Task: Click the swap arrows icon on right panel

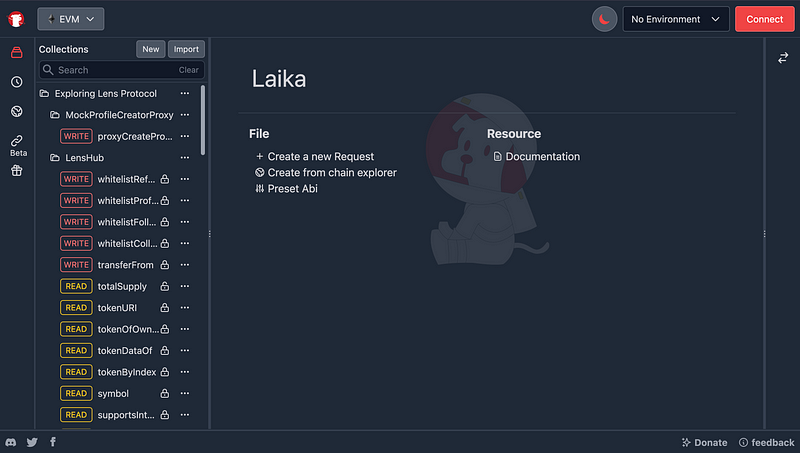Action: (783, 58)
